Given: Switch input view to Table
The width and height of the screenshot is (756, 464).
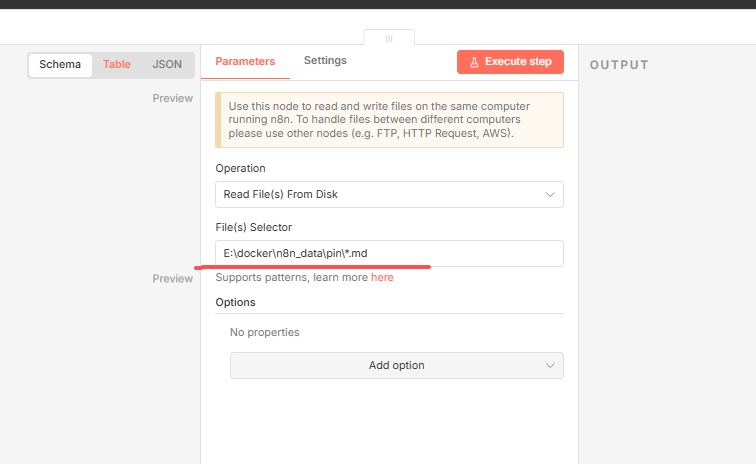Looking at the screenshot, I should pos(117,65).
